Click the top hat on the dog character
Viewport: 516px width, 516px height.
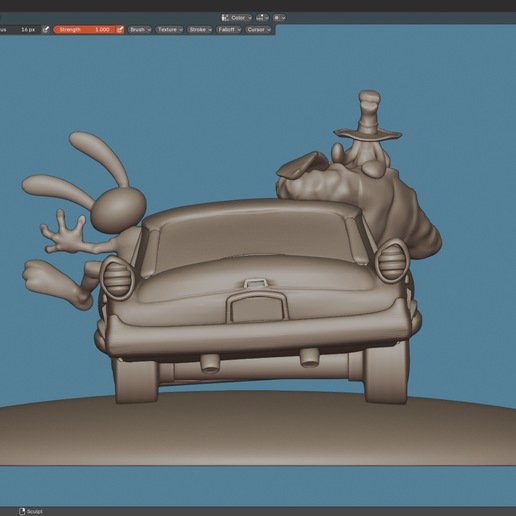[368, 117]
